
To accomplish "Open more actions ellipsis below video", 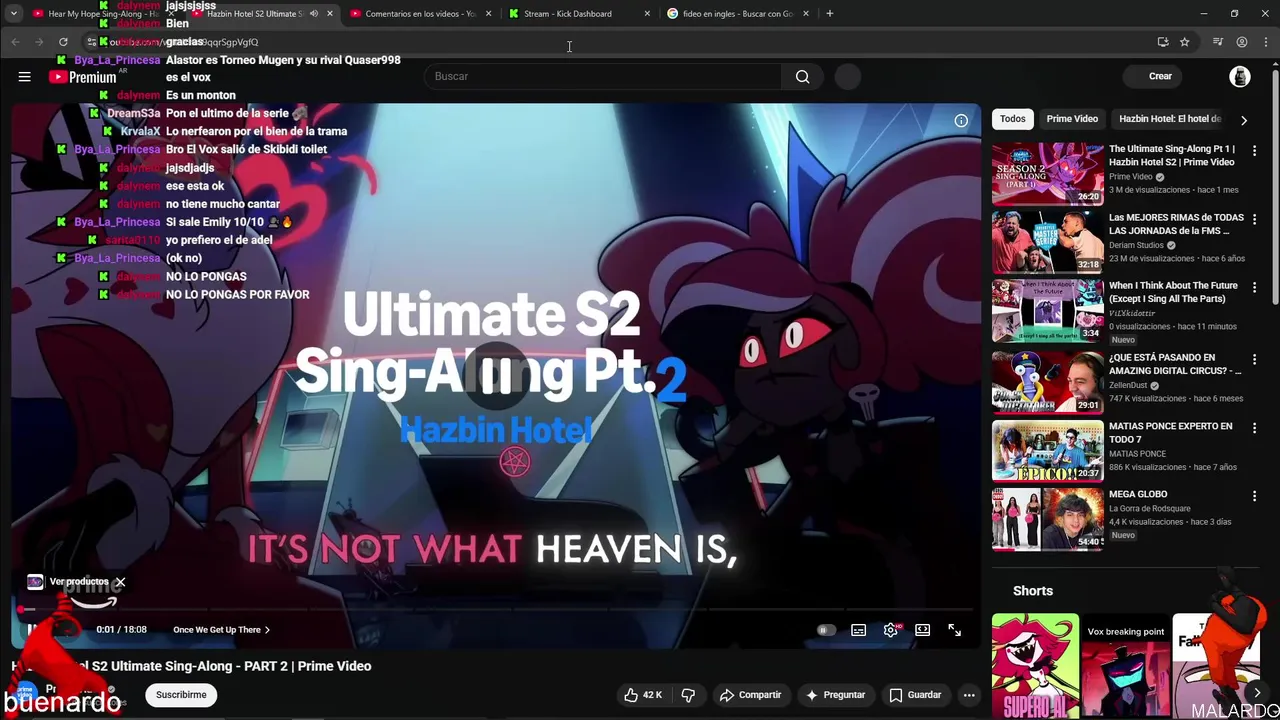I will (x=969, y=695).
